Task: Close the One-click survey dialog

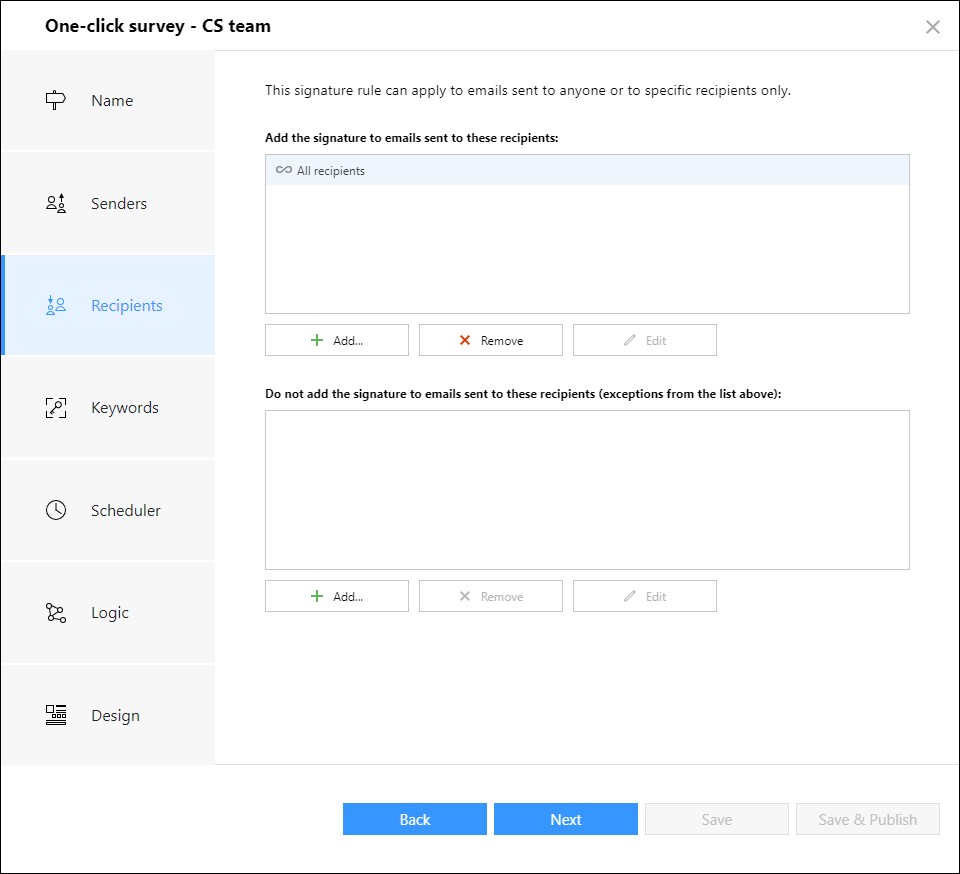Action: (x=932, y=27)
